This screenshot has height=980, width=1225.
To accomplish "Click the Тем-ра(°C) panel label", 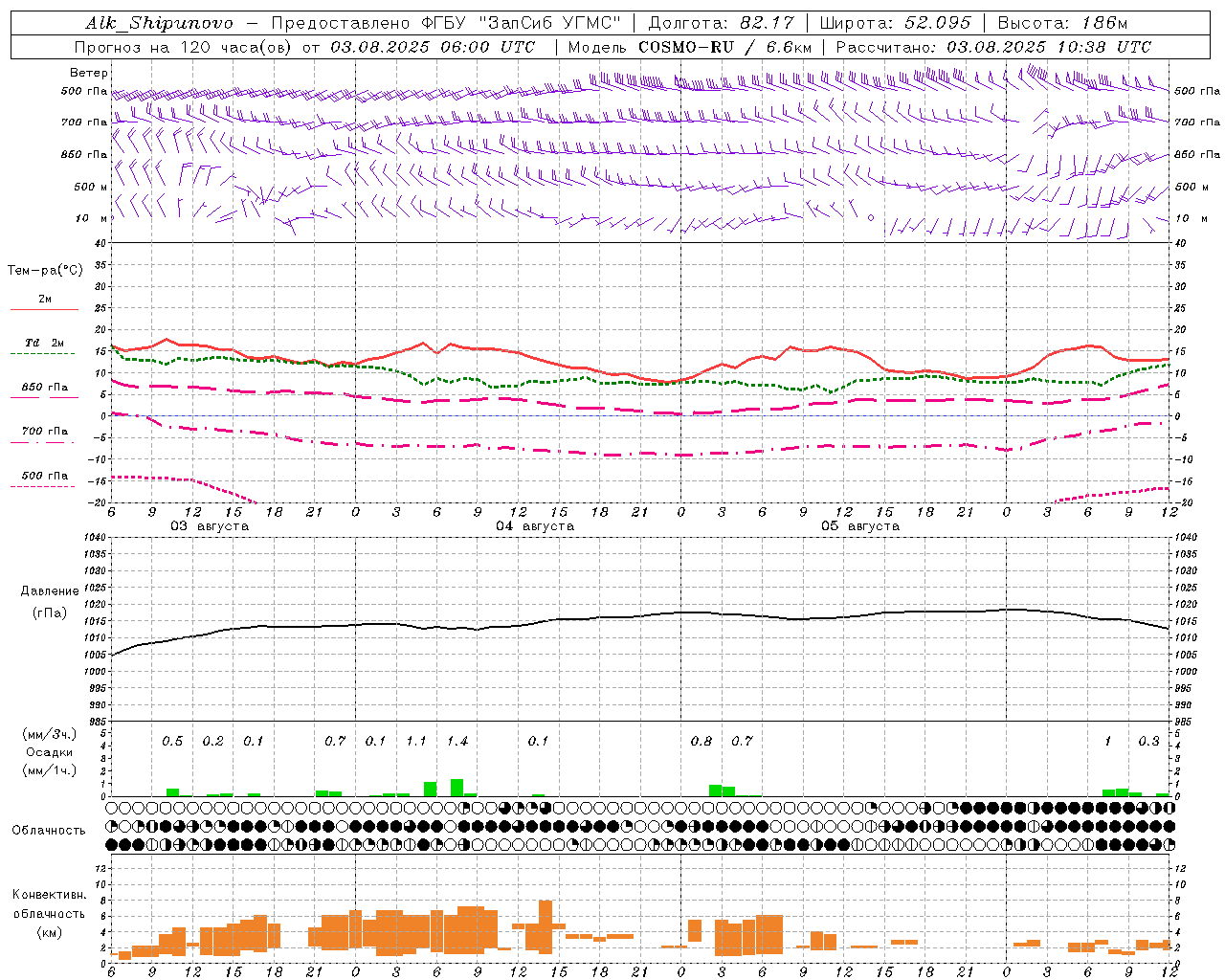I will pyautogui.click(x=45, y=271).
